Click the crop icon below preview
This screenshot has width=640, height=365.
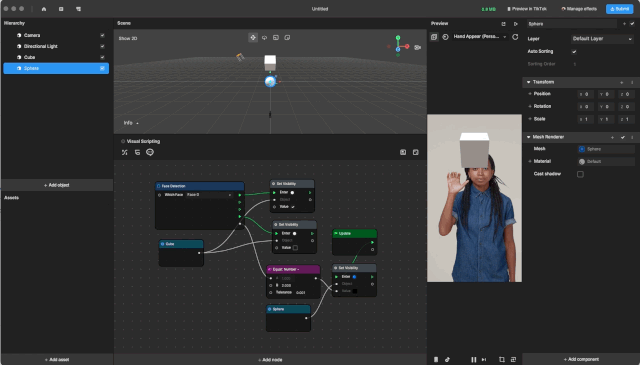(x=502, y=359)
